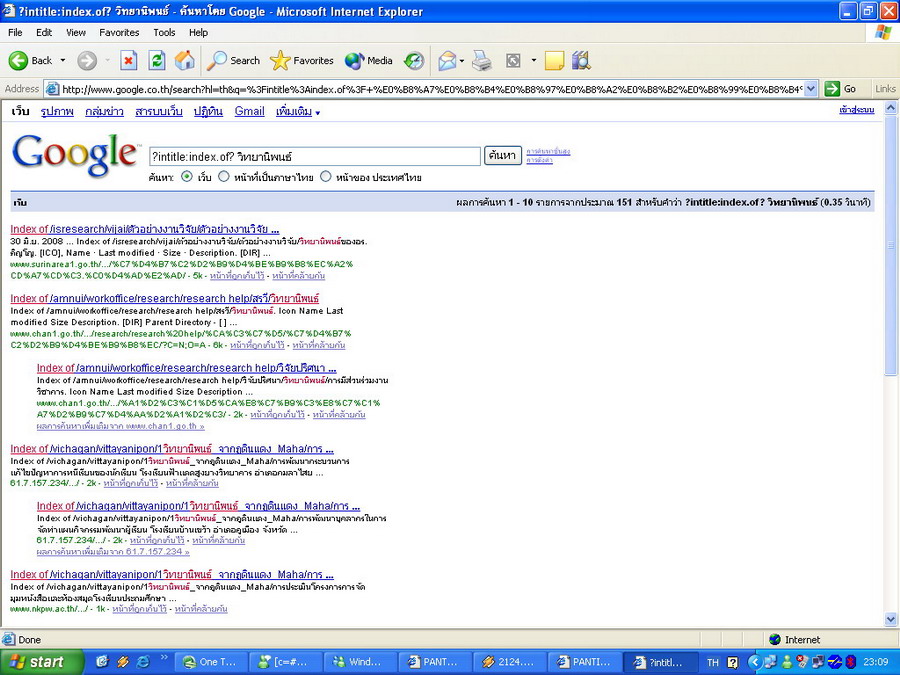The height and width of the screenshot is (675, 900).
Task: Open the Gmail link
Action: pyautogui.click(x=250, y=111)
